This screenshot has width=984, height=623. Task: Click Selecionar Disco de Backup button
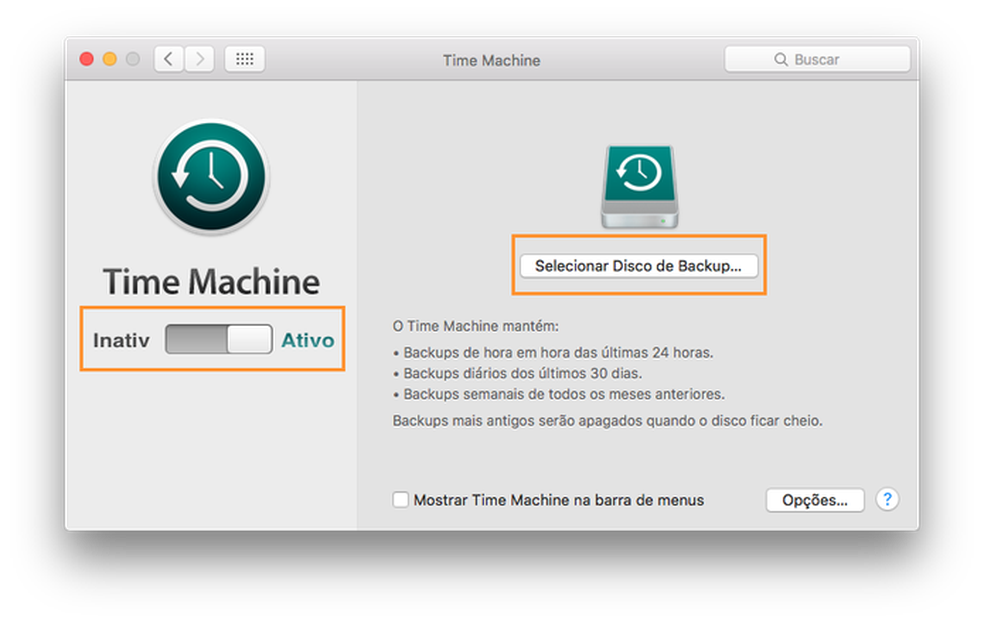point(639,266)
